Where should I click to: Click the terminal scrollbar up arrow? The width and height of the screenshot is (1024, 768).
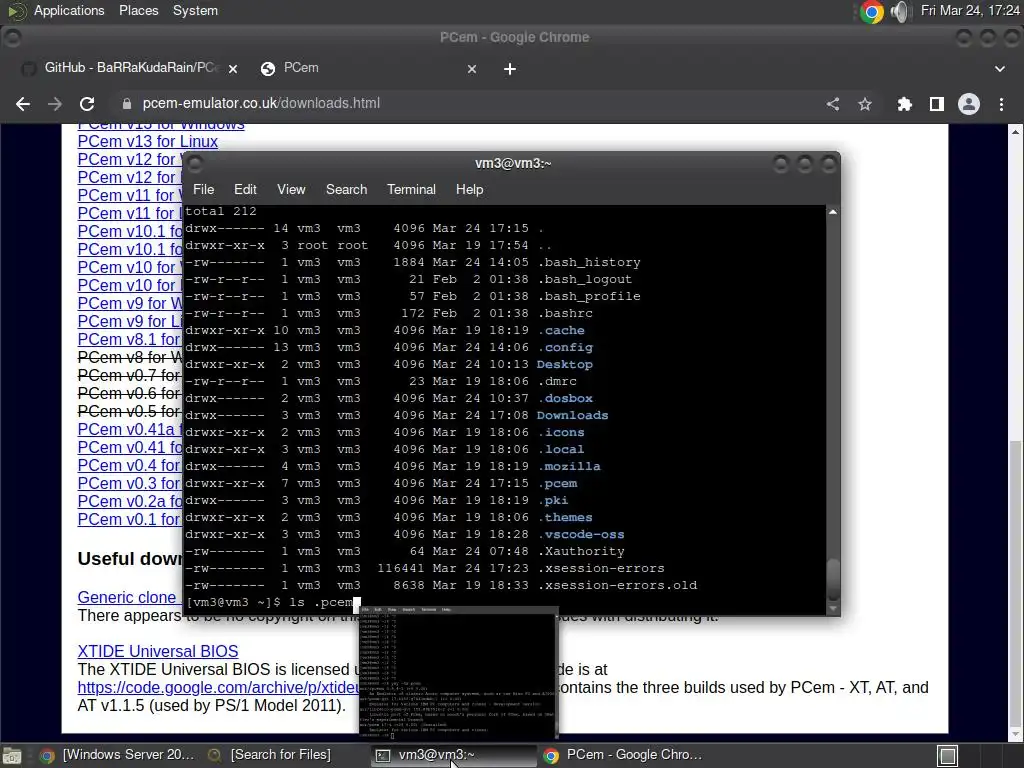(x=833, y=212)
